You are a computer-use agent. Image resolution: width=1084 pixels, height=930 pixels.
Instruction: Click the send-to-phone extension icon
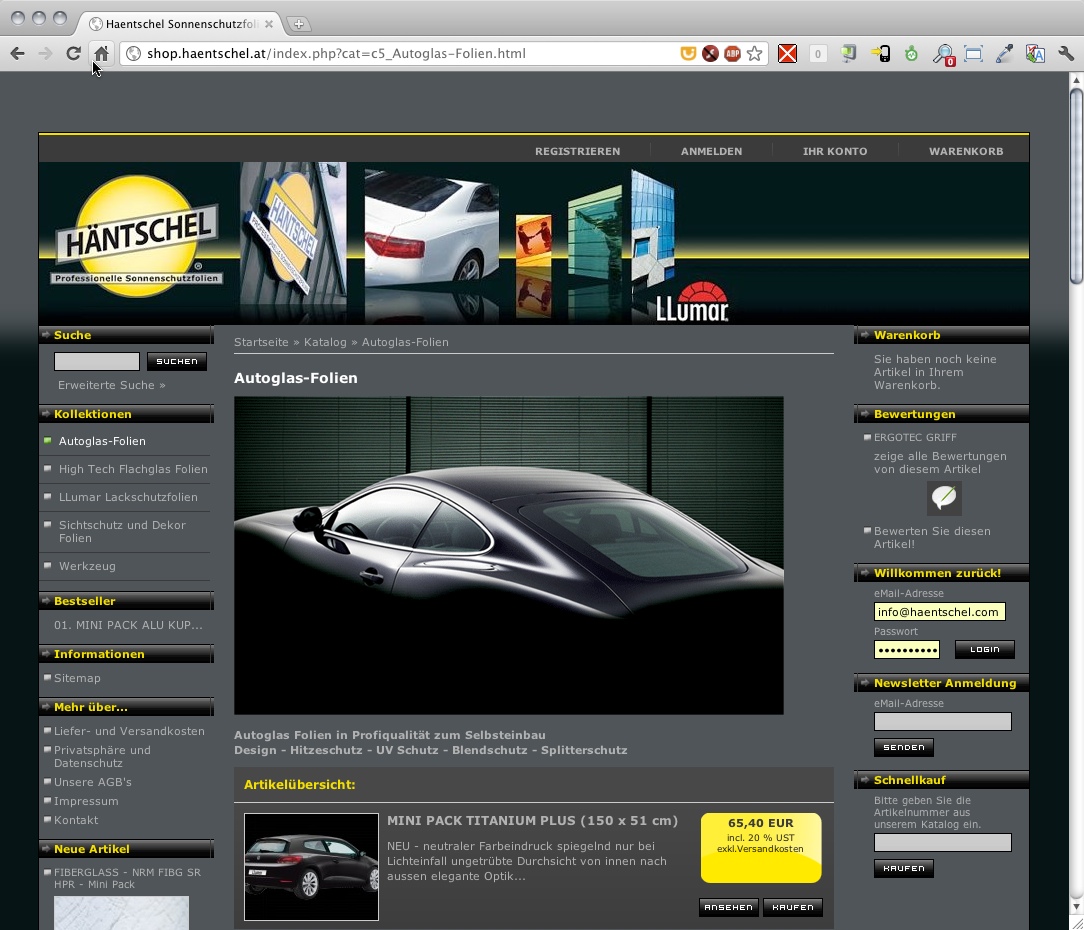tap(880, 53)
